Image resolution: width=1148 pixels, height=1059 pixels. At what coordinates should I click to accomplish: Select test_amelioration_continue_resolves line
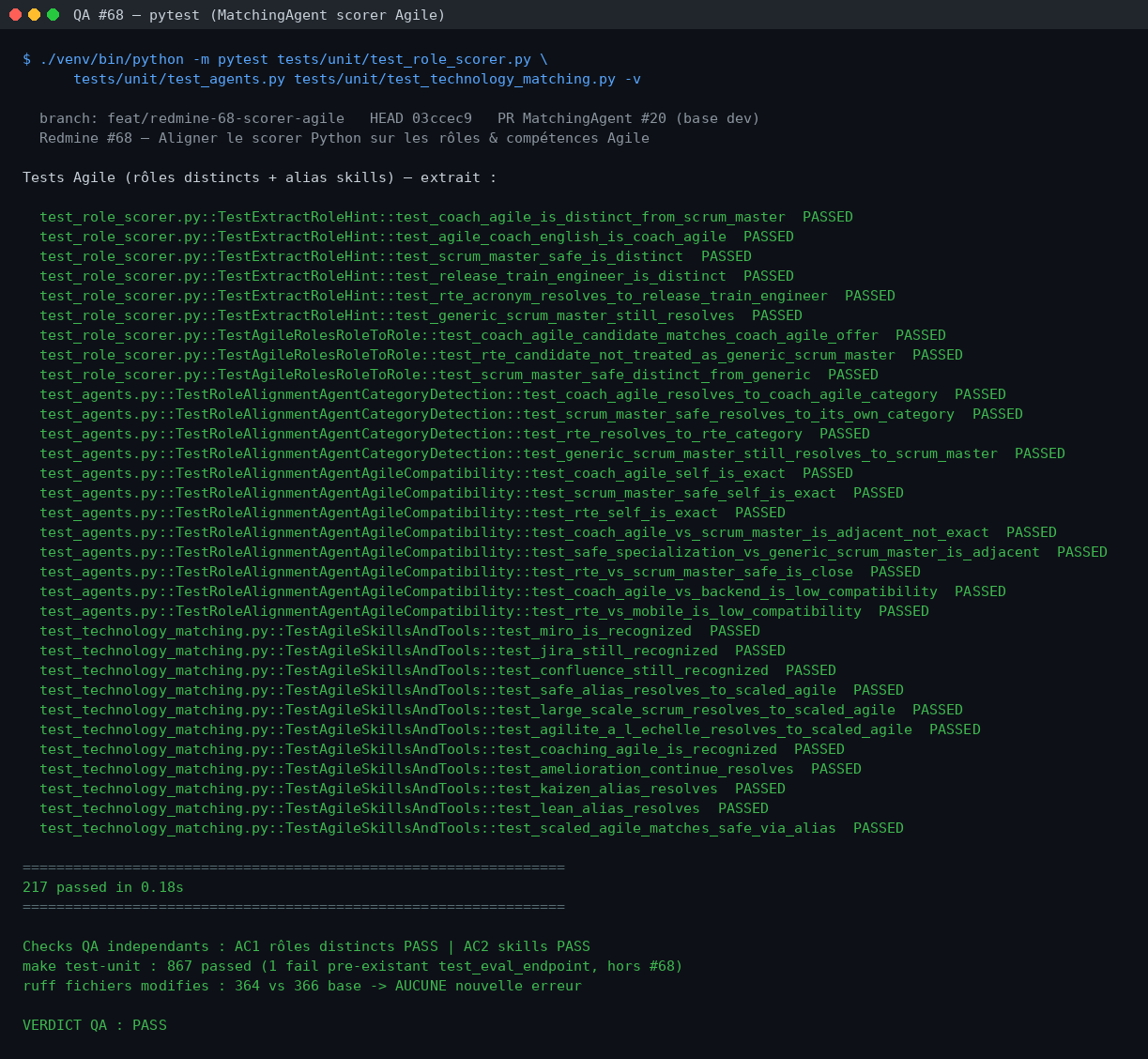(x=451, y=769)
